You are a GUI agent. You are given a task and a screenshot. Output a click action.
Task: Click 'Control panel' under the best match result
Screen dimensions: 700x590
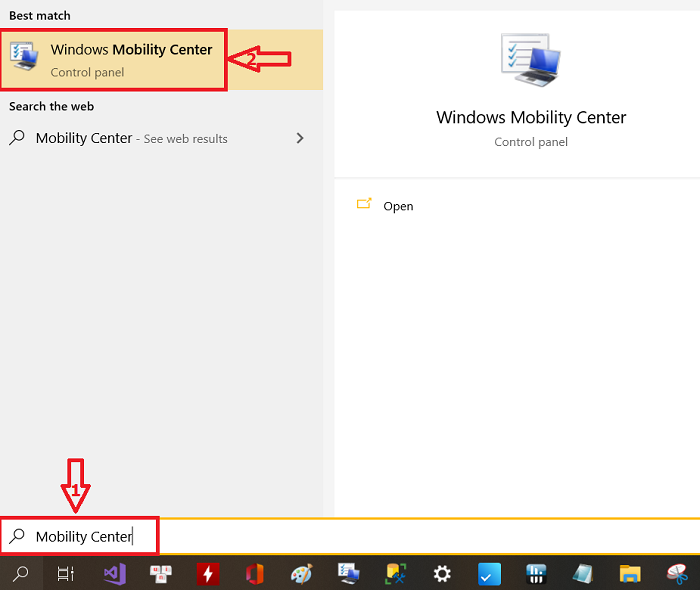[x=88, y=72]
